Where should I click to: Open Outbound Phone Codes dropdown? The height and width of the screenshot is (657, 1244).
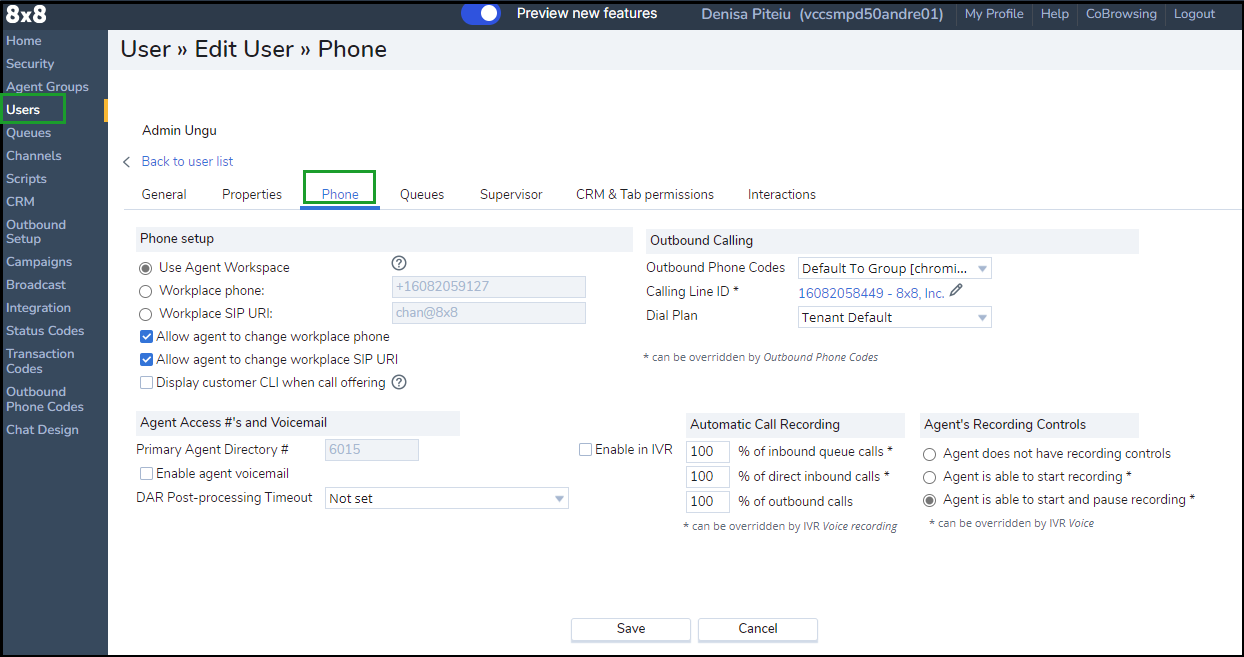click(895, 268)
